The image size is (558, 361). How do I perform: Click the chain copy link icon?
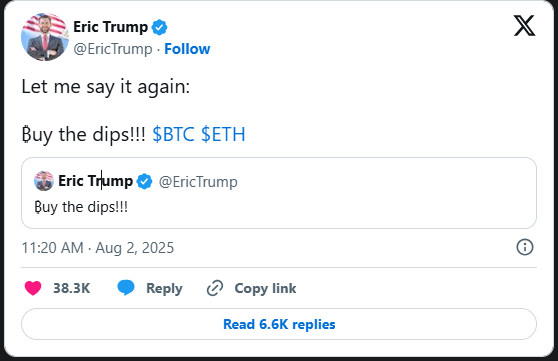click(215, 288)
